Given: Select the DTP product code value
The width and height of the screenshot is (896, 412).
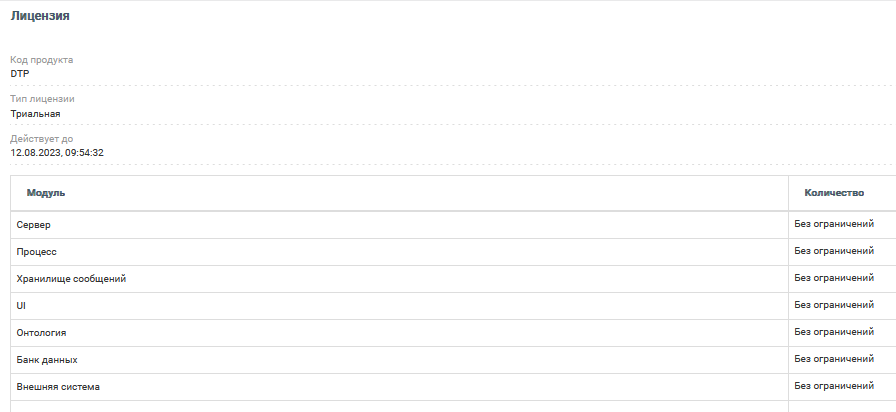Looking at the screenshot, I should tap(20, 74).
